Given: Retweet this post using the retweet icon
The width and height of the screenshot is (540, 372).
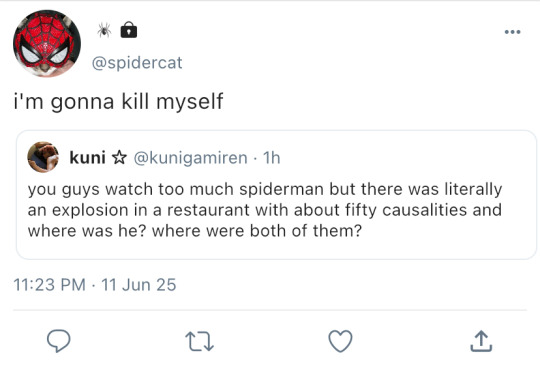Looking at the screenshot, I should point(199,341).
